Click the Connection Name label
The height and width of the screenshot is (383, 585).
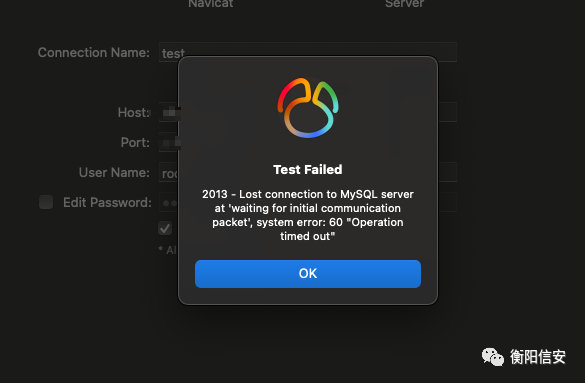click(94, 53)
